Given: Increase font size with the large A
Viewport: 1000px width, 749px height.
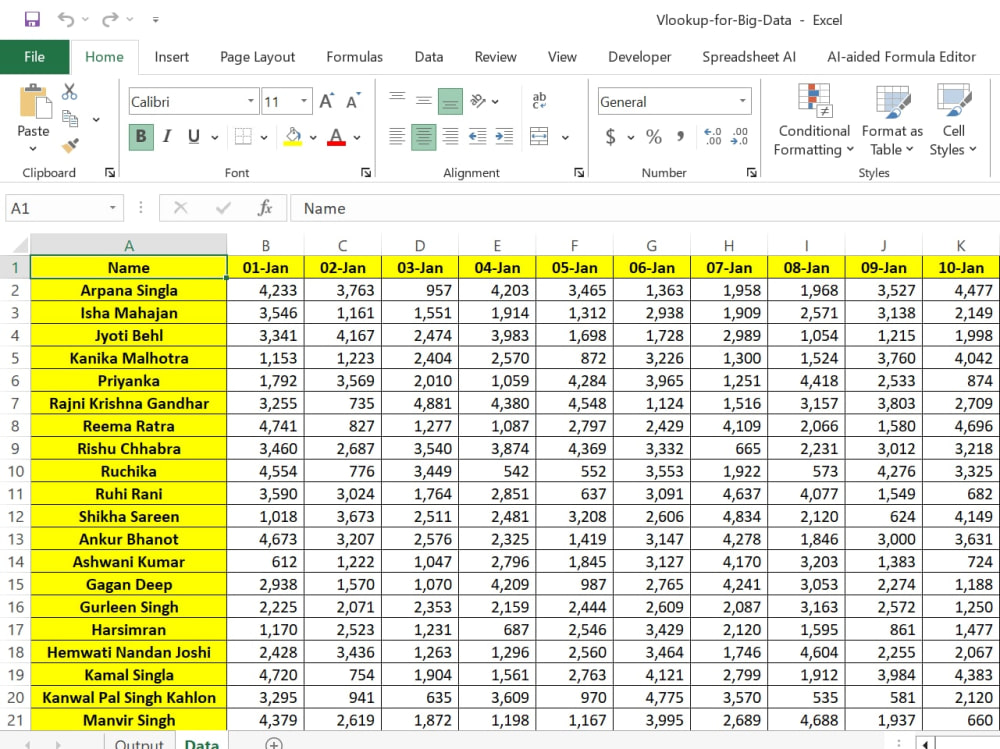Looking at the screenshot, I should pyautogui.click(x=327, y=101).
